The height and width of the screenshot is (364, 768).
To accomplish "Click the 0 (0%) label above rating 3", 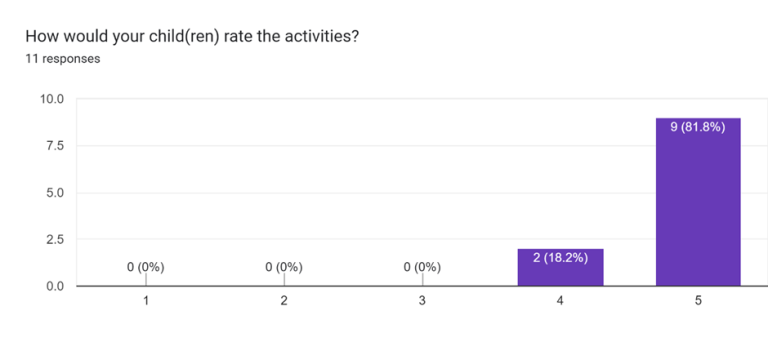I will (x=422, y=267).
